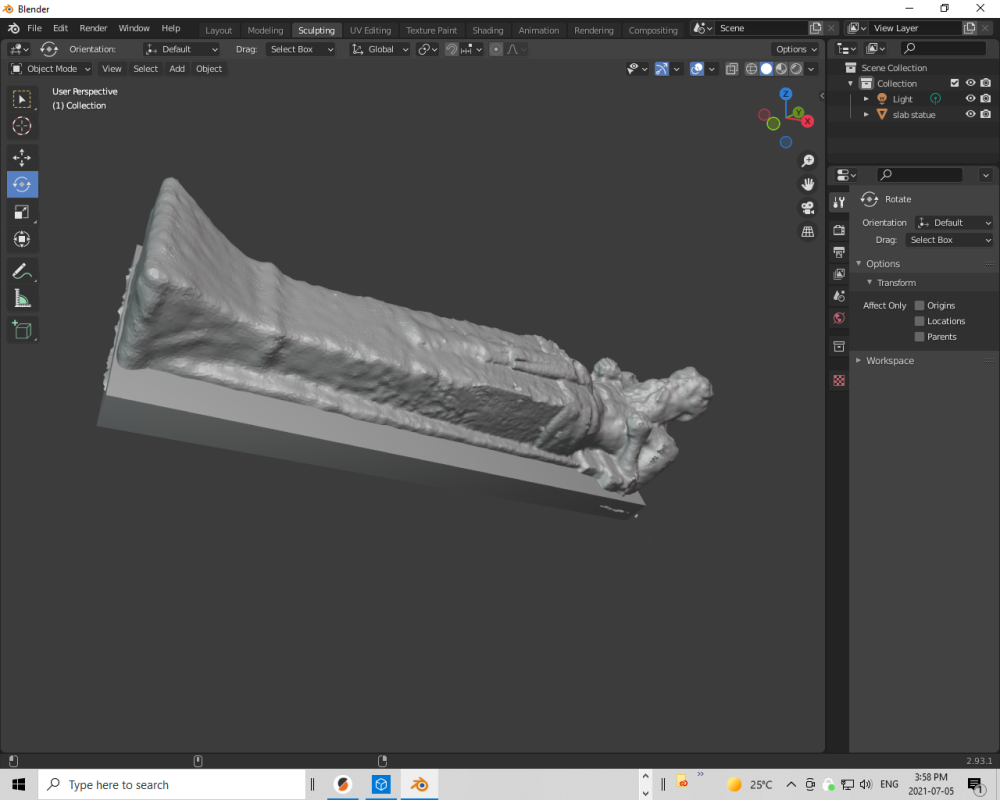Check the Locations option

[919, 321]
